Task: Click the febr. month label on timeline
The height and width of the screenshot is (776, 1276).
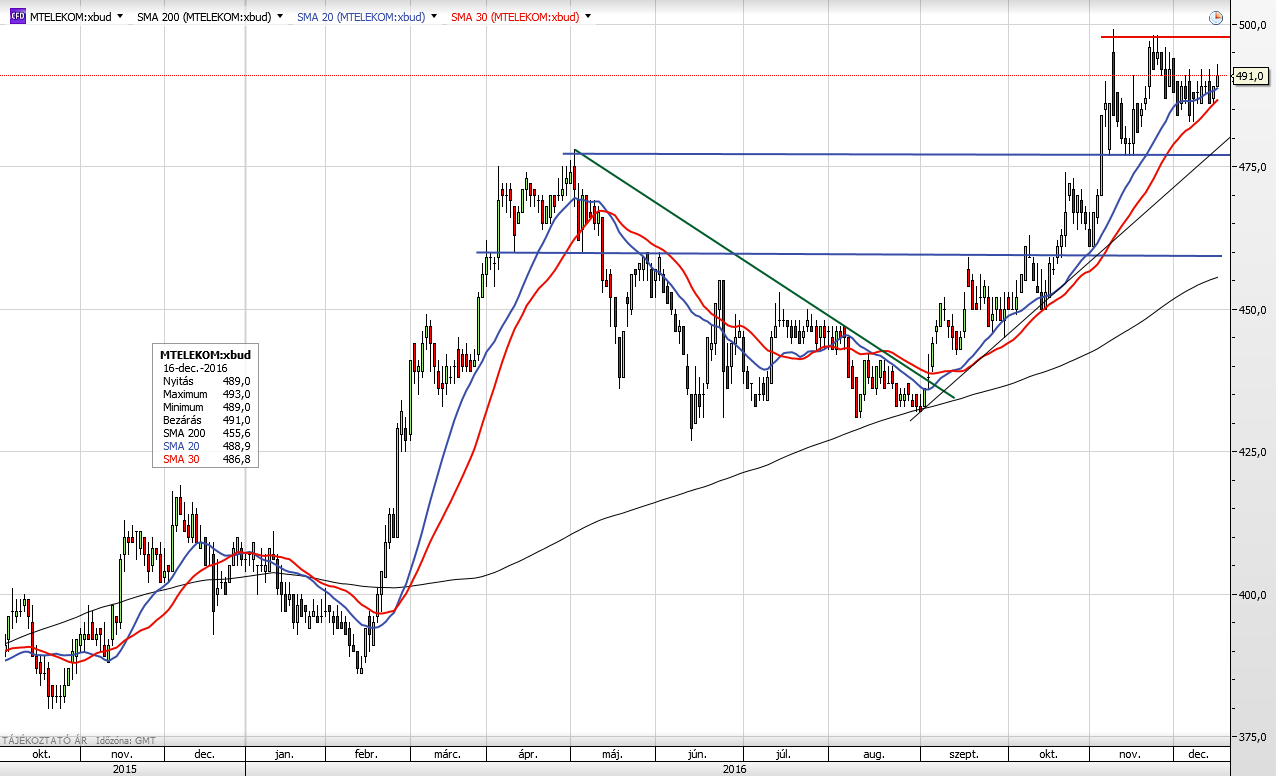Action: click(x=368, y=754)
